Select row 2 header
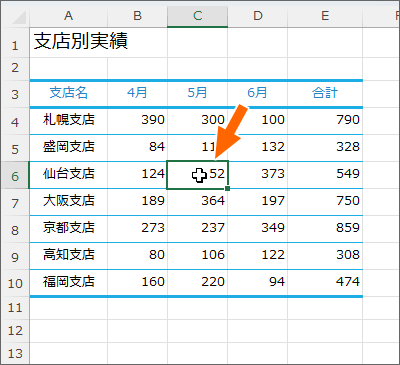400x365 pixels. [15, 68]
